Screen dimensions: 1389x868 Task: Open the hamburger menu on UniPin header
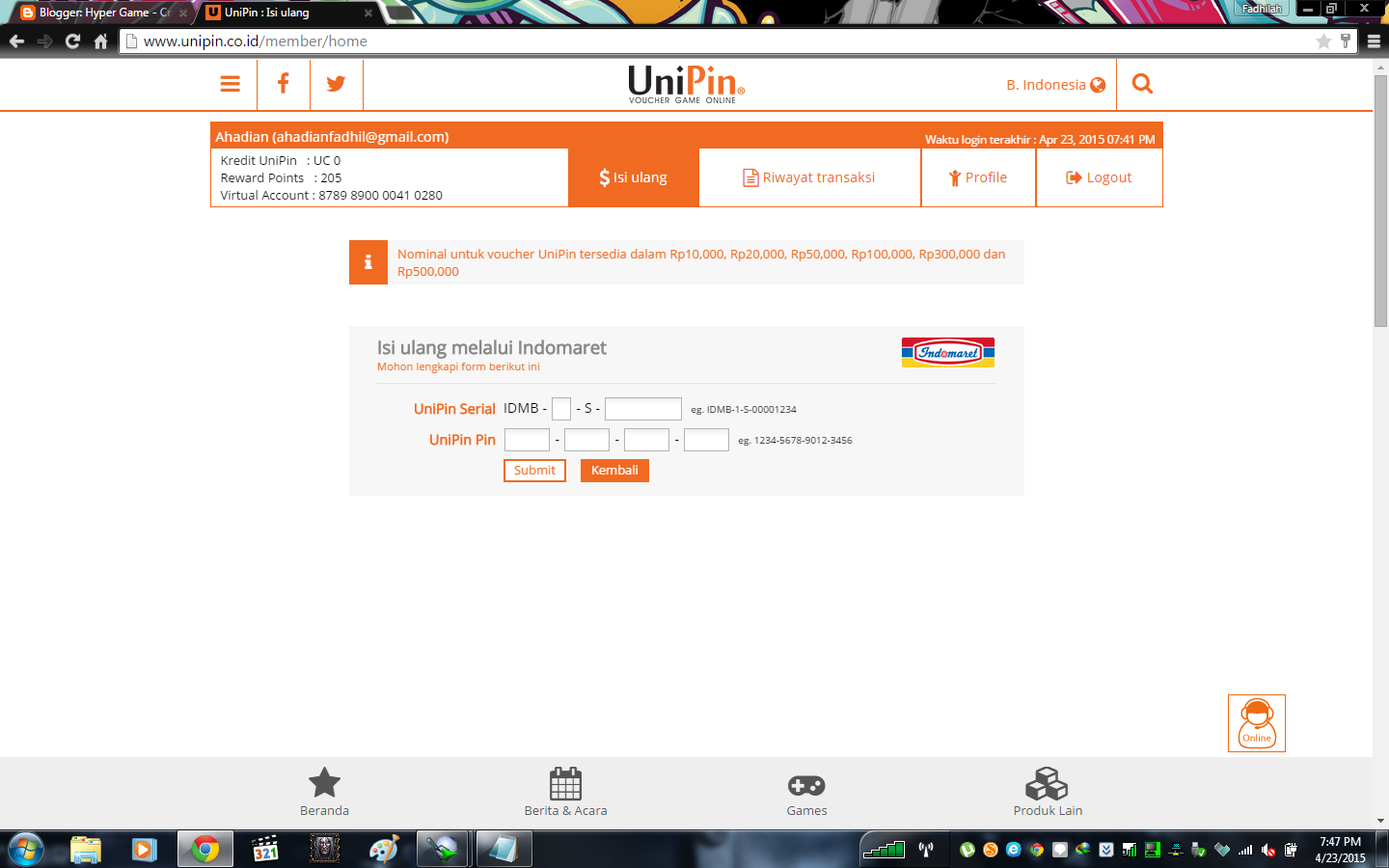tap(230, 84)
